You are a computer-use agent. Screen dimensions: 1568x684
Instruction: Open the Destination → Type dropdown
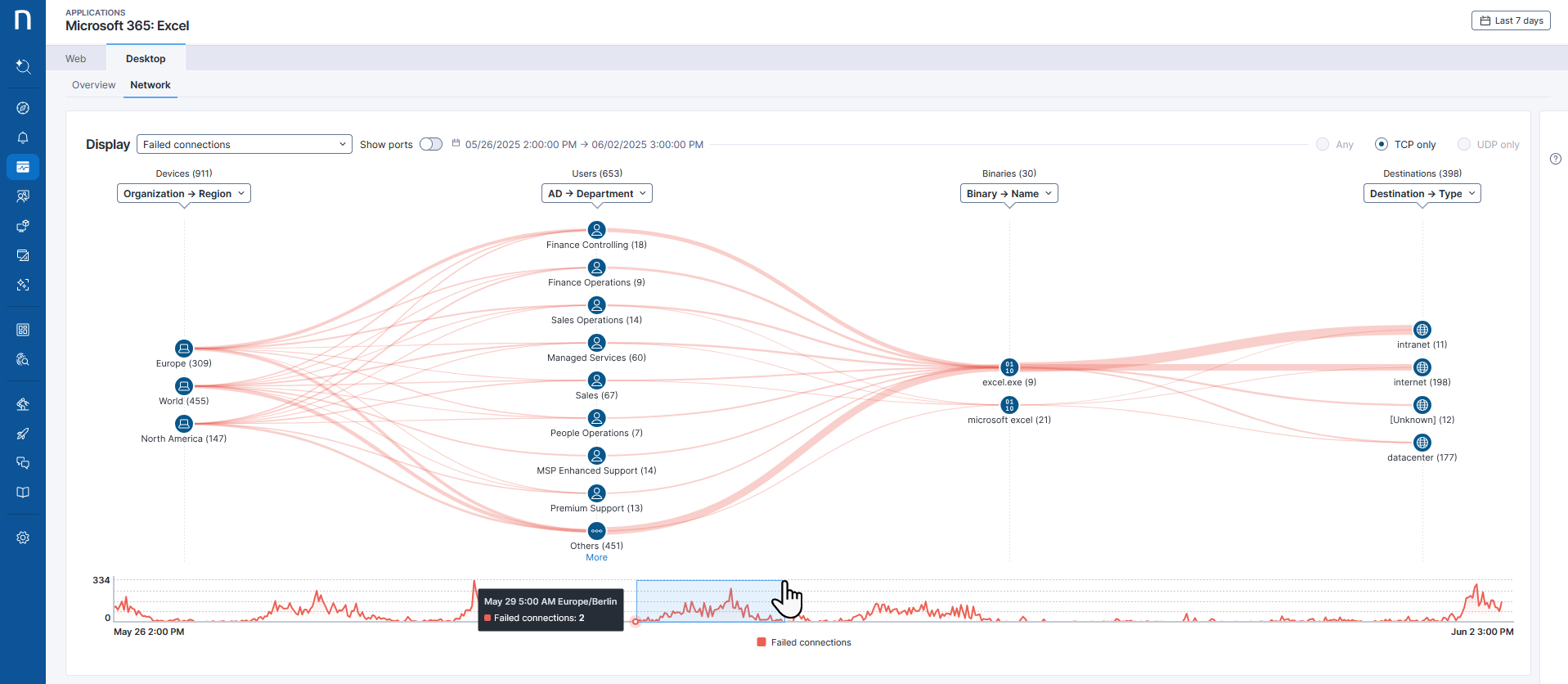(x=1422, y=194)
